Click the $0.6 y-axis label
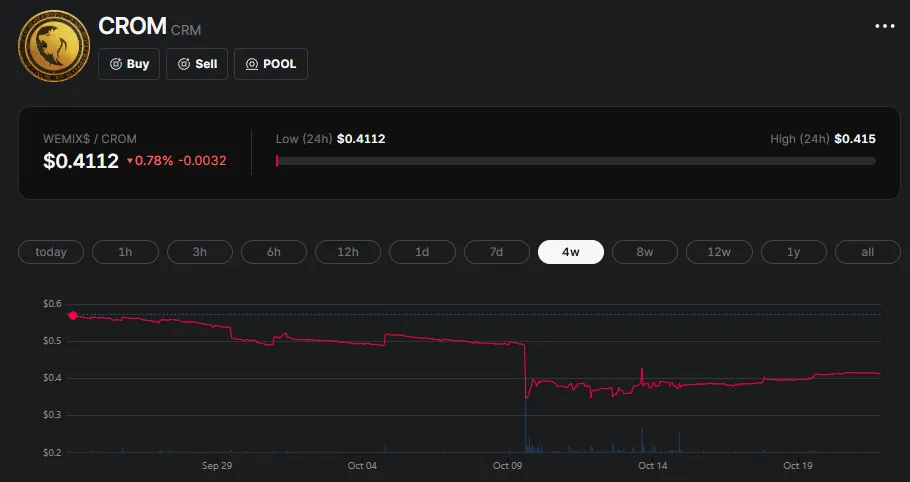 [52, 303]
